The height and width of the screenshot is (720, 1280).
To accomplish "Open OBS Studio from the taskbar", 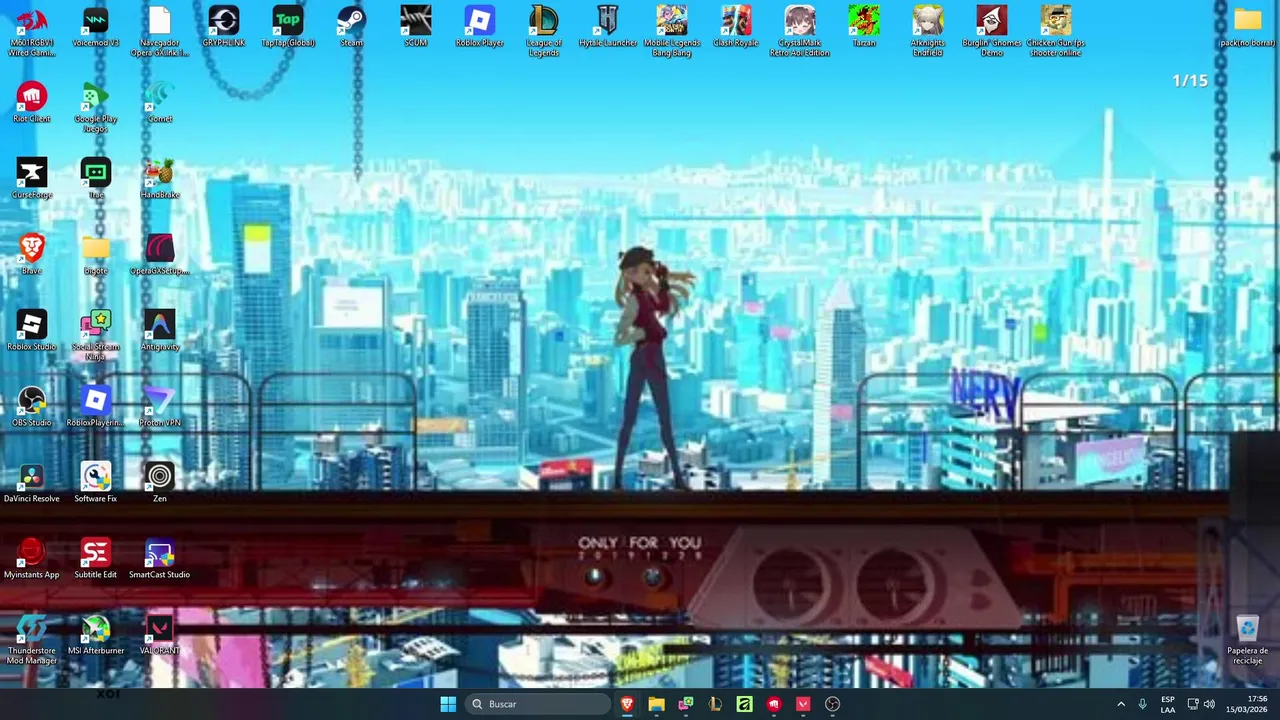I will 832,704.
